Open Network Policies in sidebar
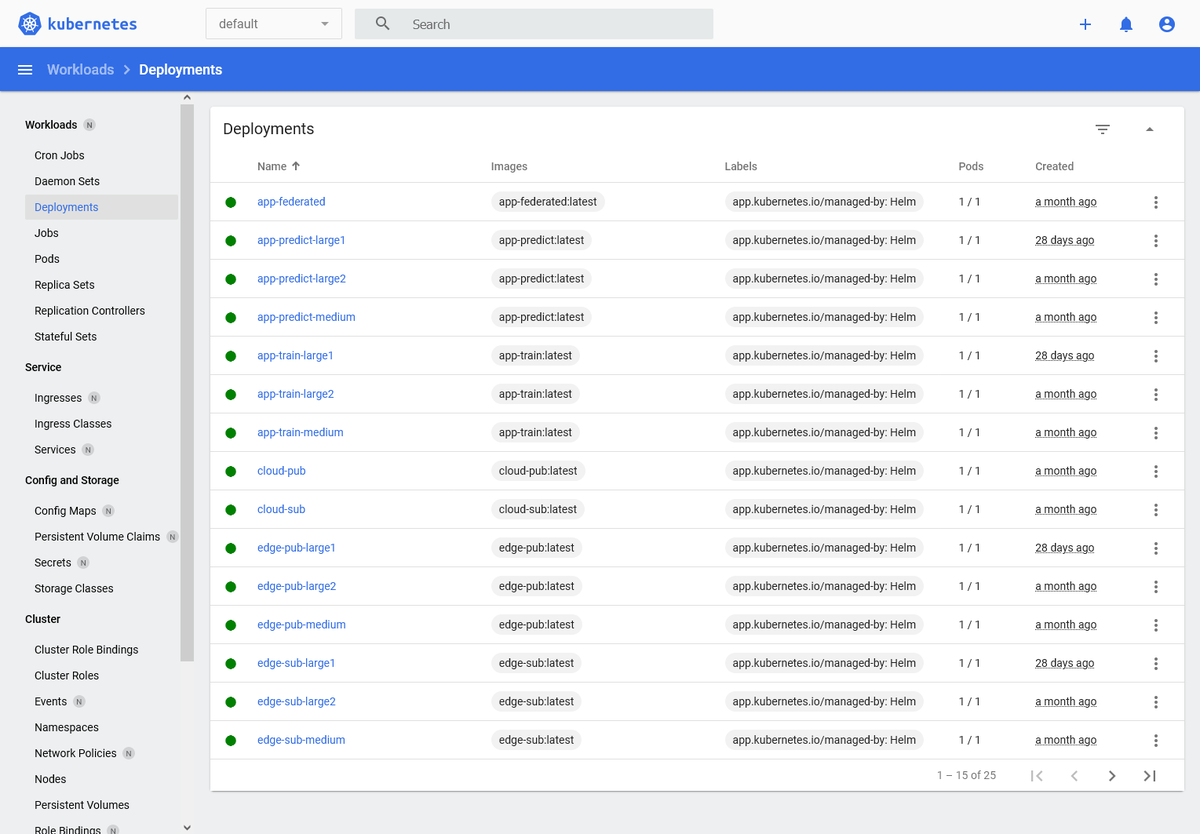Image resolution: width=1200 pixels, height=834 pixels. coord(75,754)
